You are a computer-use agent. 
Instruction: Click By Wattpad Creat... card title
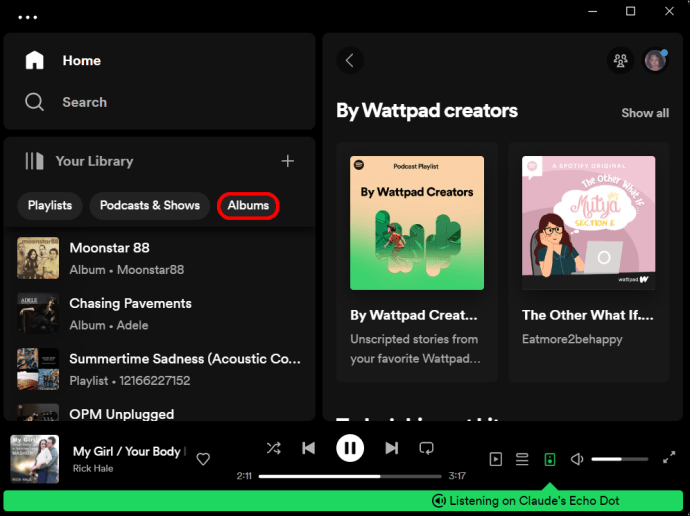click(x=414, y=315)
